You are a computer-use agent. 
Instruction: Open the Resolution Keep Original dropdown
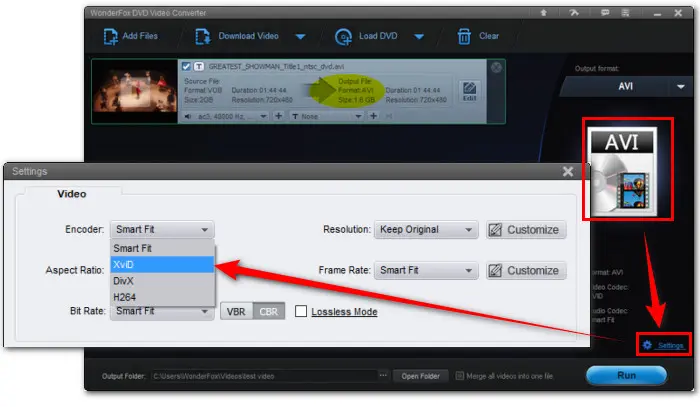[426, 229]
